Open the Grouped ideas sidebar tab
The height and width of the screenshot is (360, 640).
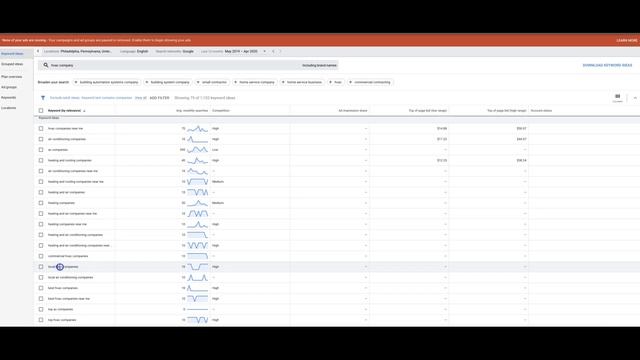point(12,64)
